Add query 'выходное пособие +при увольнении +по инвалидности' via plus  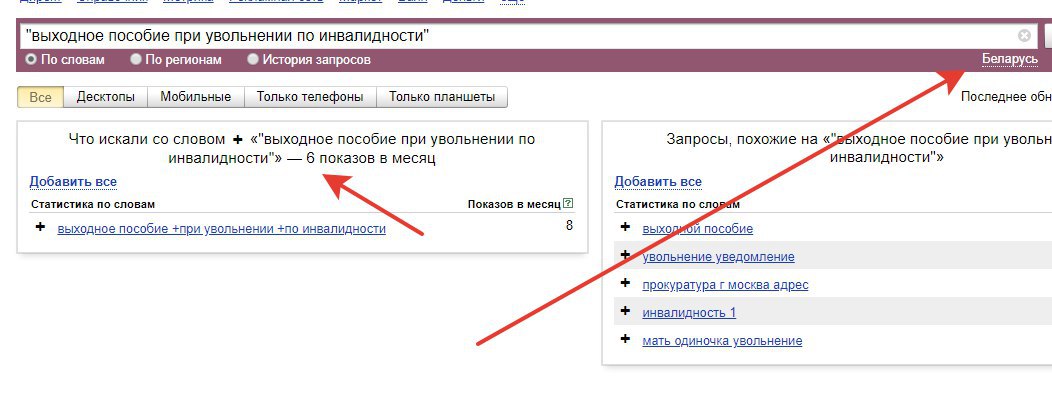click(x=40, y=227)
